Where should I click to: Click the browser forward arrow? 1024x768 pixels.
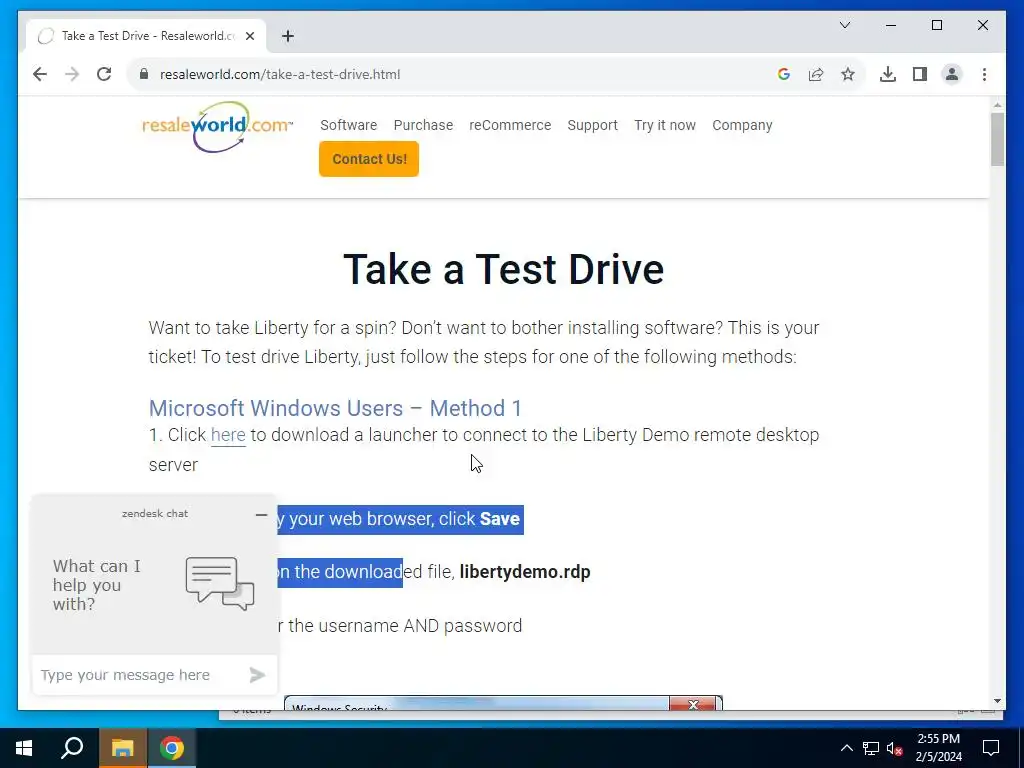(72, 74)
